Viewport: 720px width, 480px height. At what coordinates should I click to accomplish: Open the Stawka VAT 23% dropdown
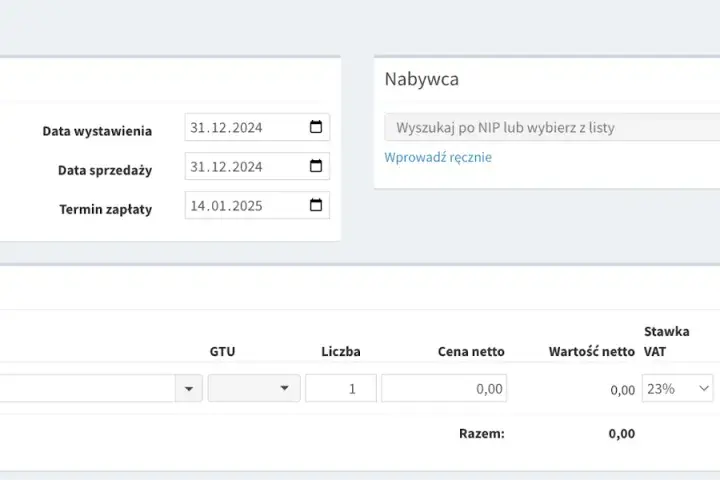677,389
